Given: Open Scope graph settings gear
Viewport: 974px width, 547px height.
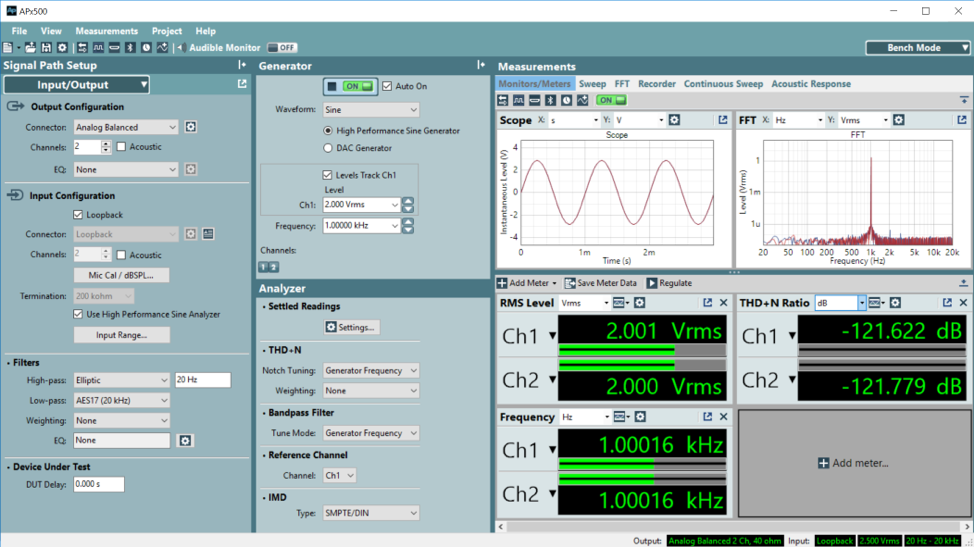Looking at the screenshot, I should pyautogui.click(x=674, y=120).
